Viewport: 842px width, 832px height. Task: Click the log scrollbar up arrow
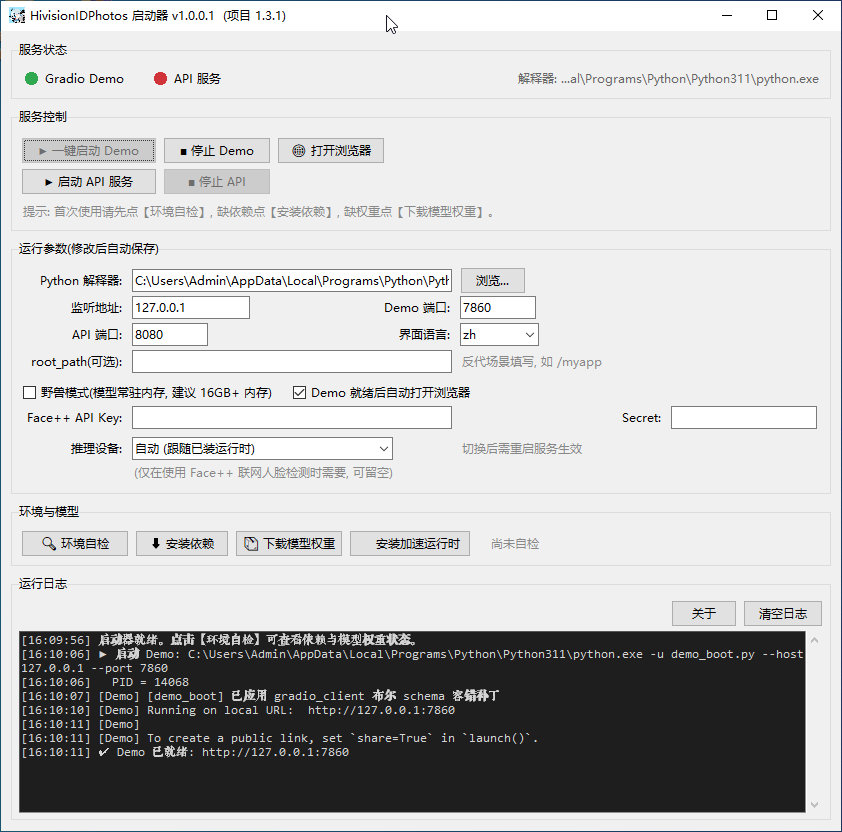[x=814, y=640]
